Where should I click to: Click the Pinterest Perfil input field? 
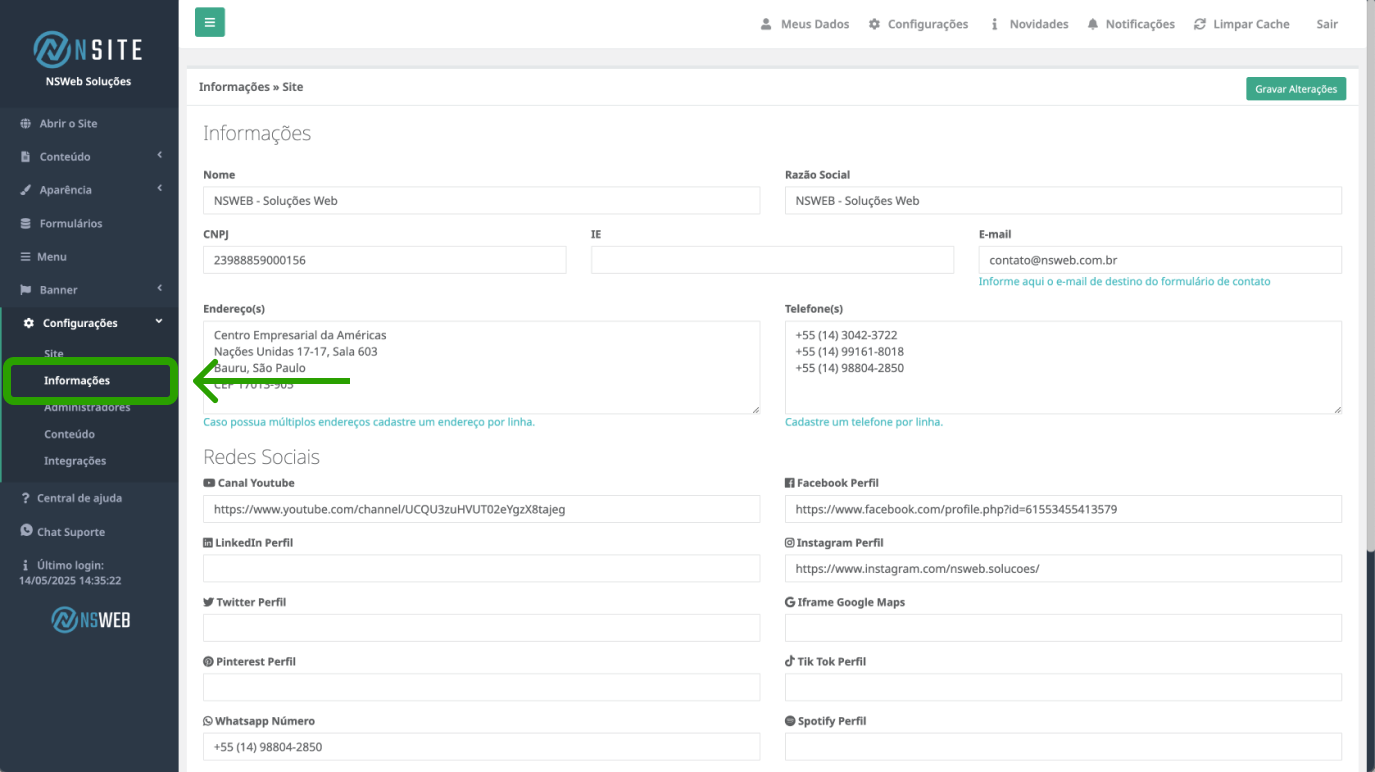click(x=481, y=687)
